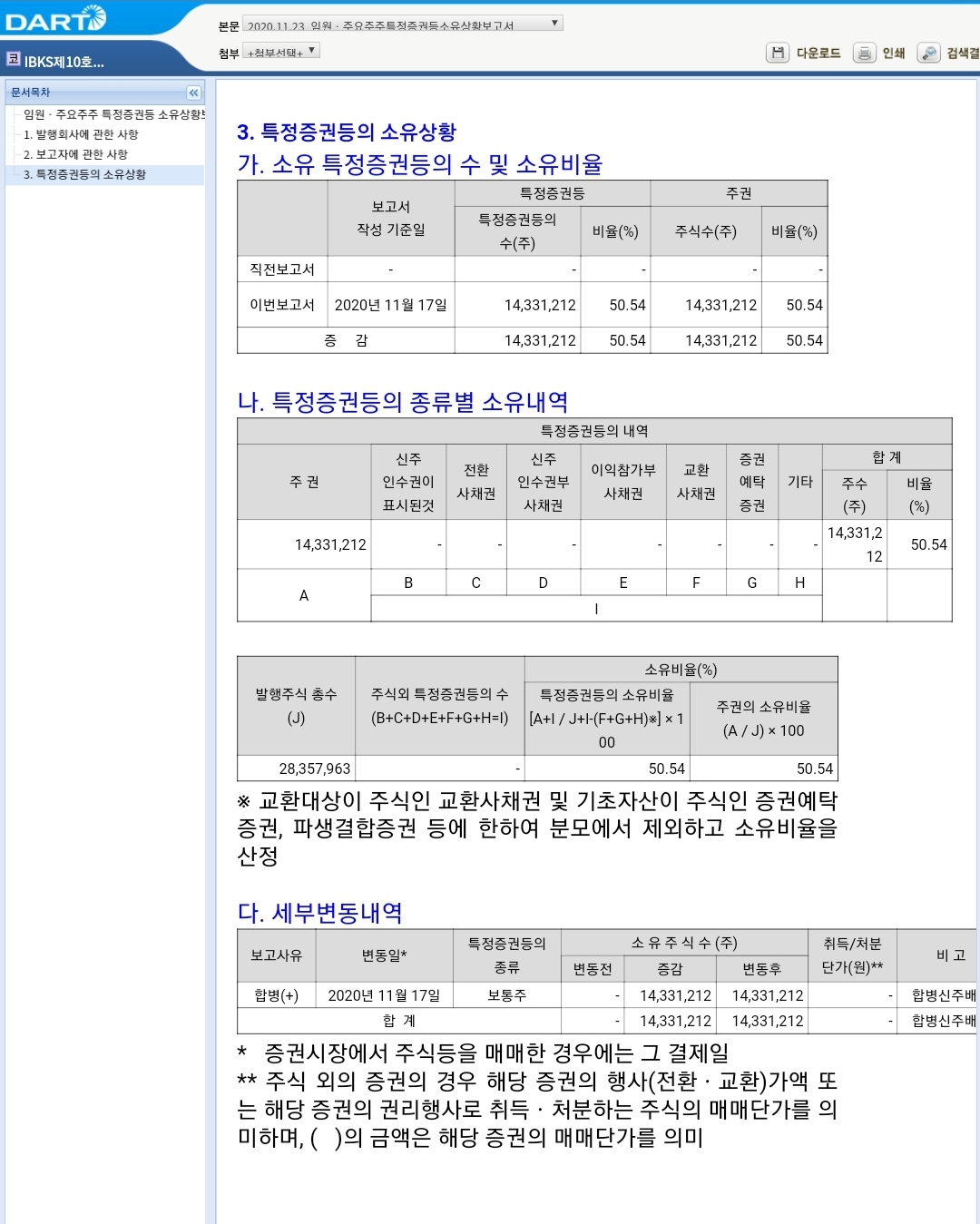Click the DART logo
This screenshot has height=1224, width=980.
pyautogui.click(x=55, y=18)
